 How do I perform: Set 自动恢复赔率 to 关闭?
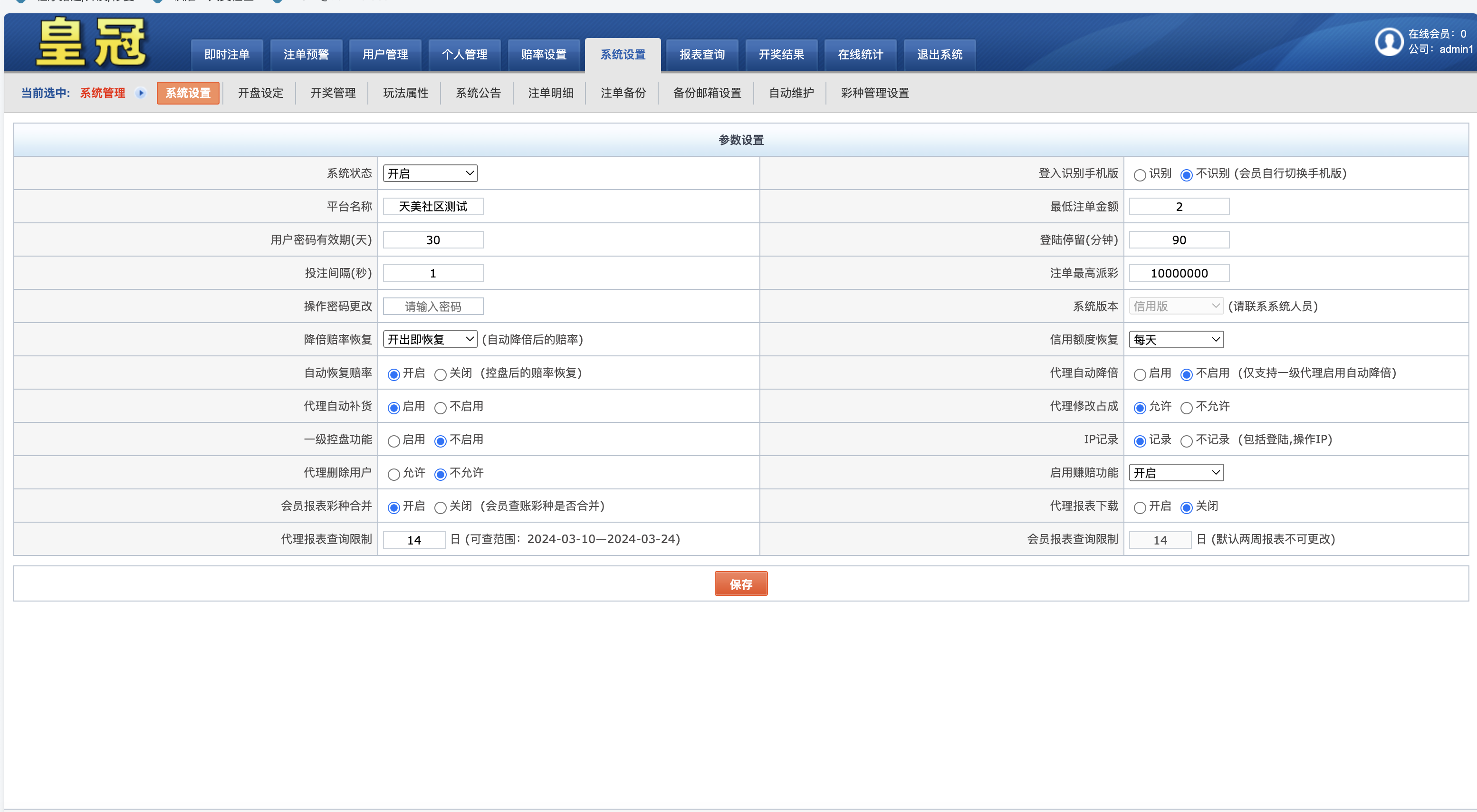[x=440, y=374]
